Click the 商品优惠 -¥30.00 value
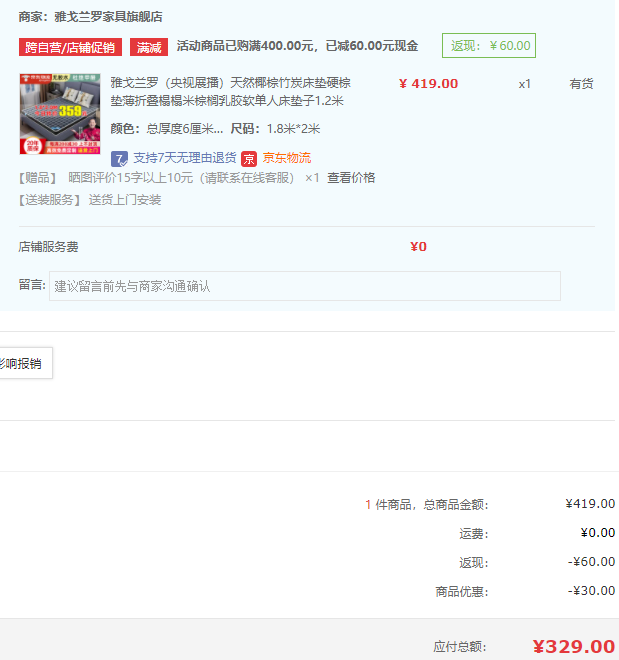The width and height of the screenshot is (619, 660). (x=591, y=591)
